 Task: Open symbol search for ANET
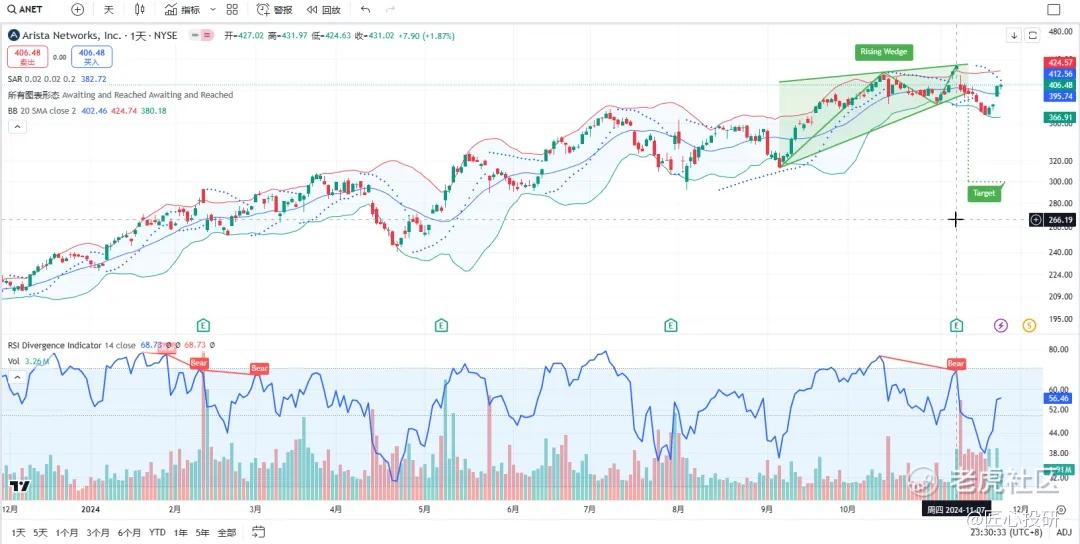[23, 10]
